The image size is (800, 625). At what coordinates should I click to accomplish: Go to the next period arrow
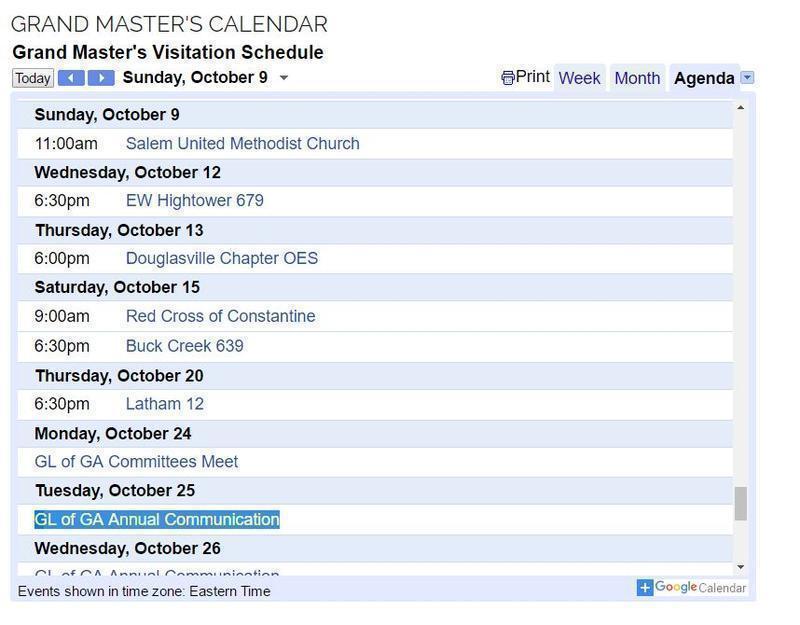coord(101,78)
